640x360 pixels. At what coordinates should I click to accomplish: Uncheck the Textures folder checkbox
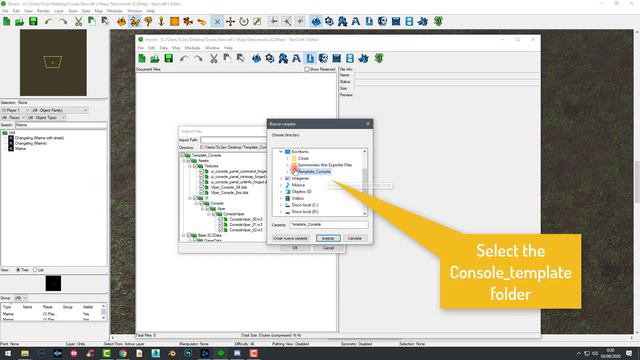pos(195,166)
